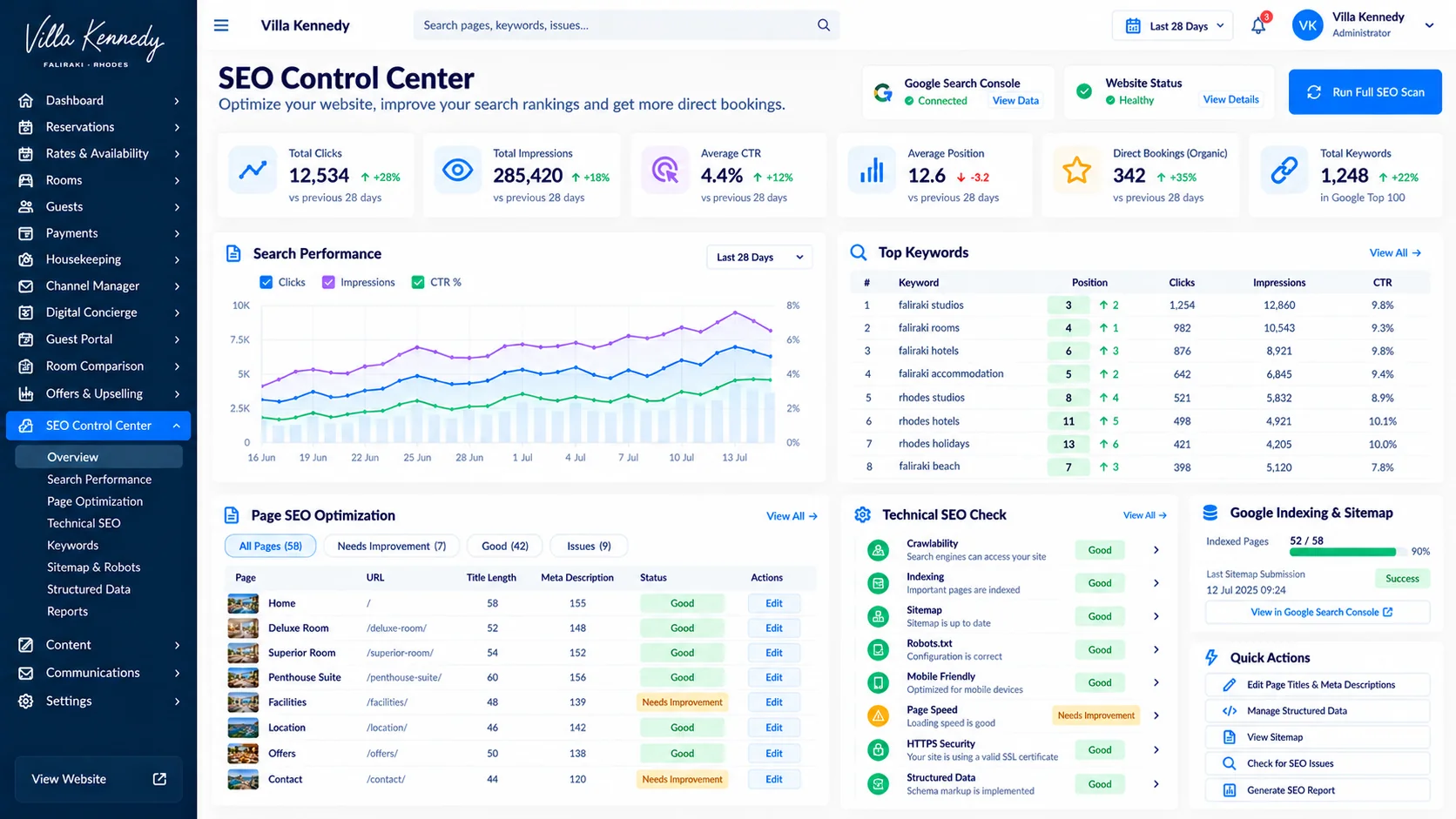The width and height of the screenshot is (1456, 819).
Task: Click Edit button for Penthouse Suite row
Action: [x=773, y=677]
